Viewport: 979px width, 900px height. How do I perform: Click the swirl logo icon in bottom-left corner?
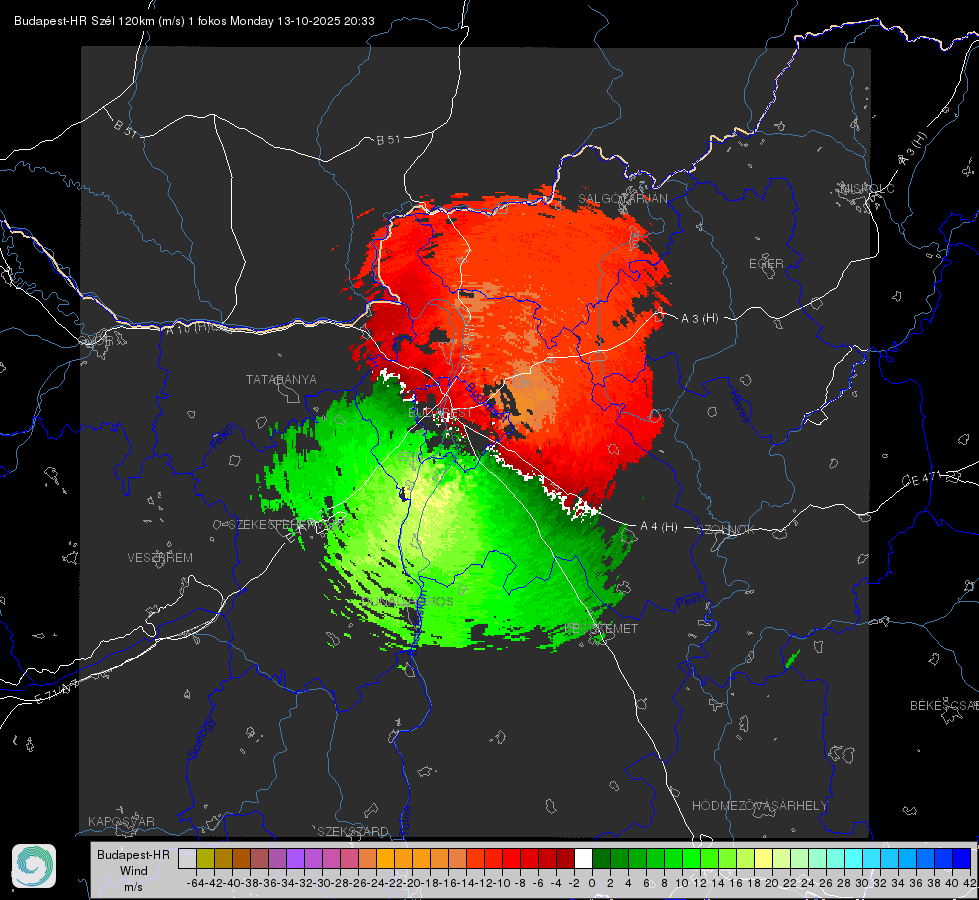(34, 866)
